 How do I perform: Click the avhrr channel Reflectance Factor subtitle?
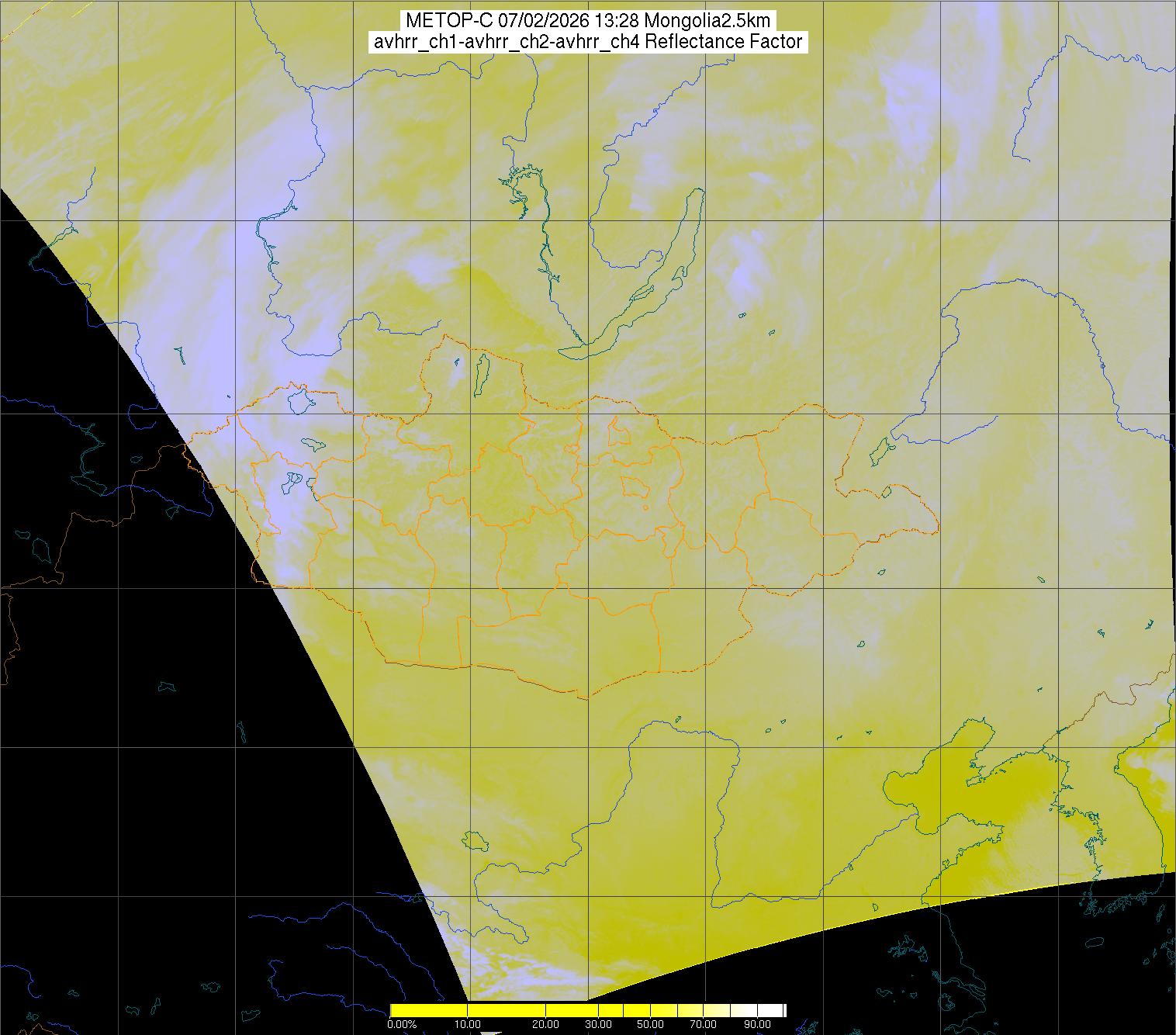[x=587, y=42]
